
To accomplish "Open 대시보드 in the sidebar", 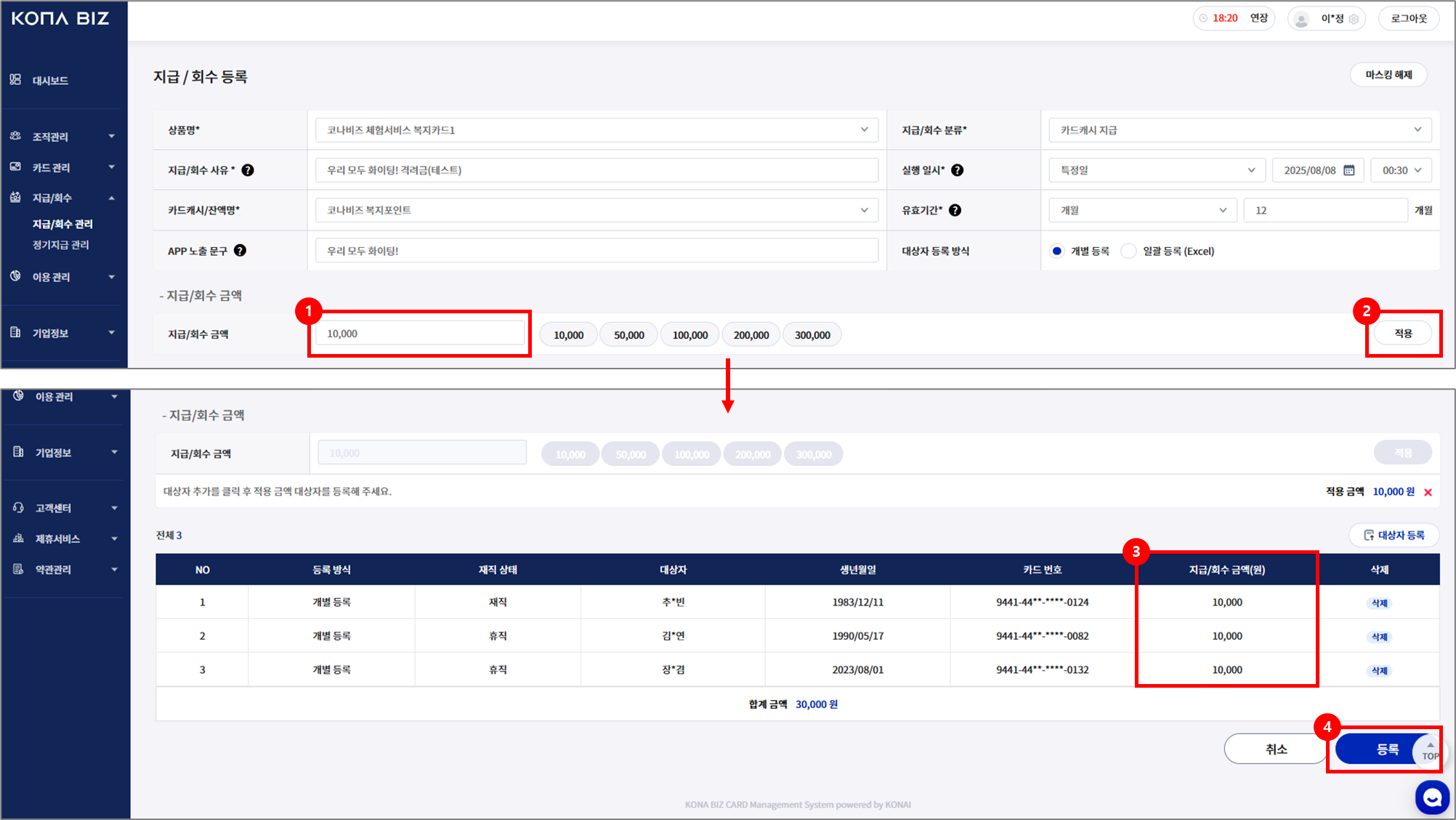I will click(50, 80).
